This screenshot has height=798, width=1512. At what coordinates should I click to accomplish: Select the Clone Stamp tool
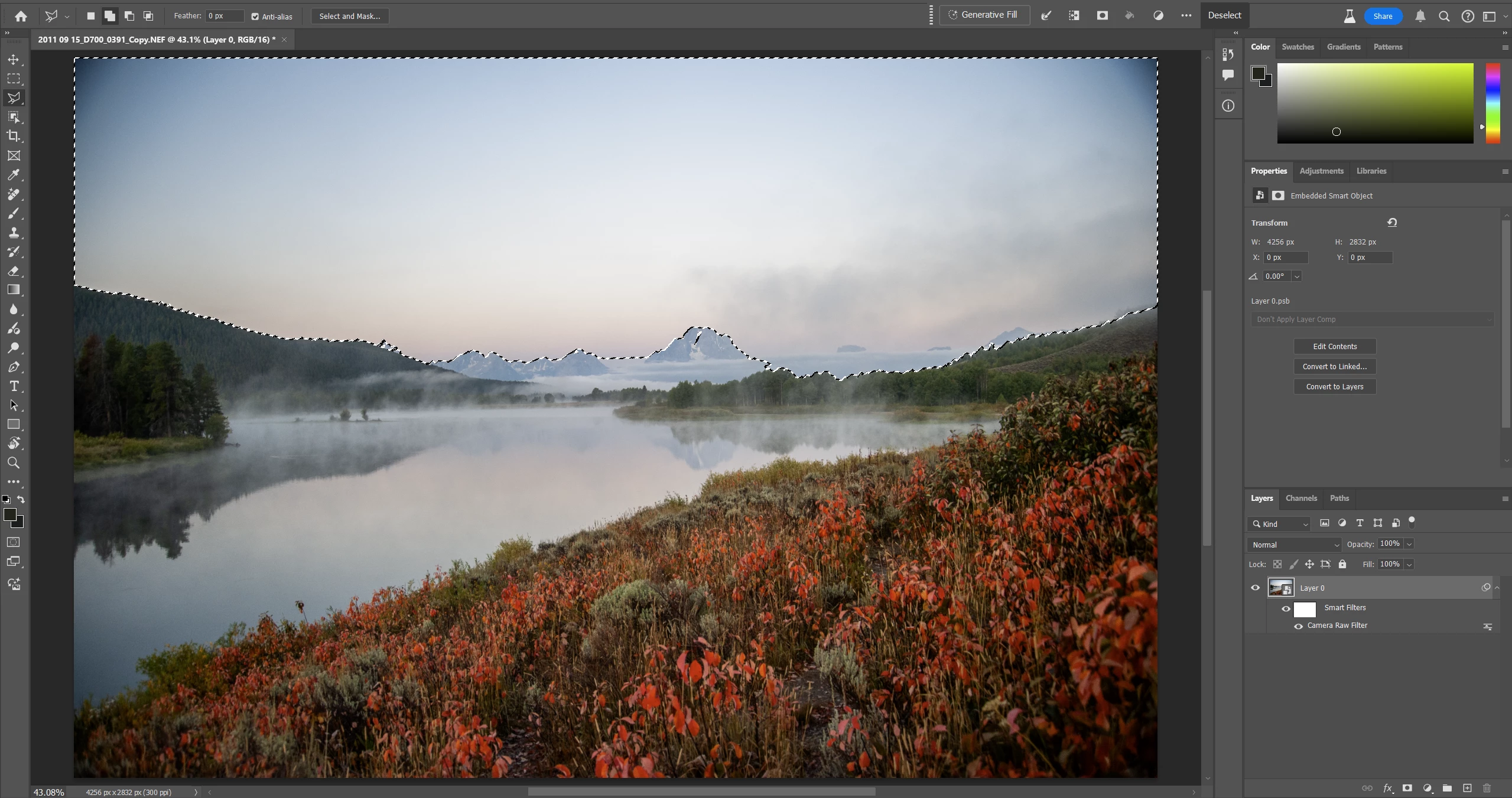coord(14,232)
